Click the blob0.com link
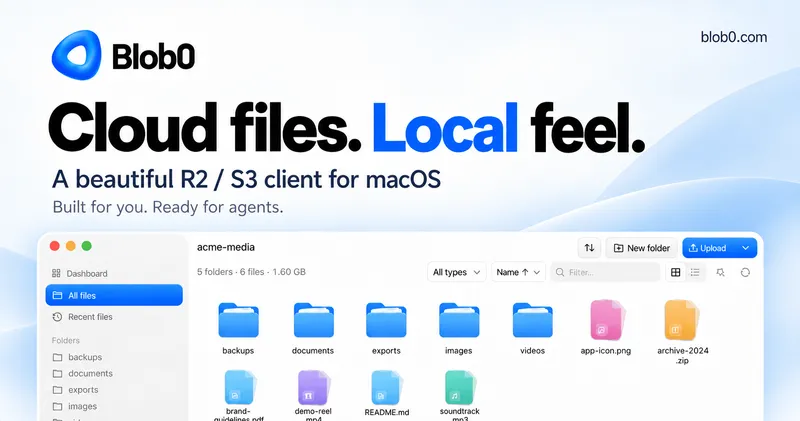The width and height of the screenshot is (800, 421). coord(734,37)
